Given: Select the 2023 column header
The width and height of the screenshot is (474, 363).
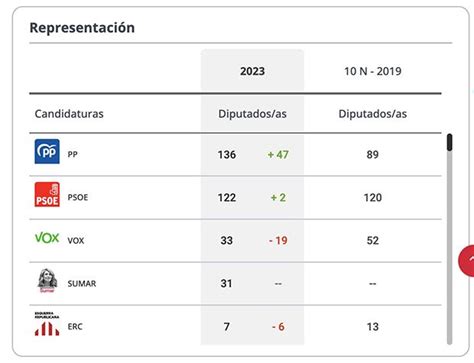Looking at the screenshot, I should (x=252, y=71).
